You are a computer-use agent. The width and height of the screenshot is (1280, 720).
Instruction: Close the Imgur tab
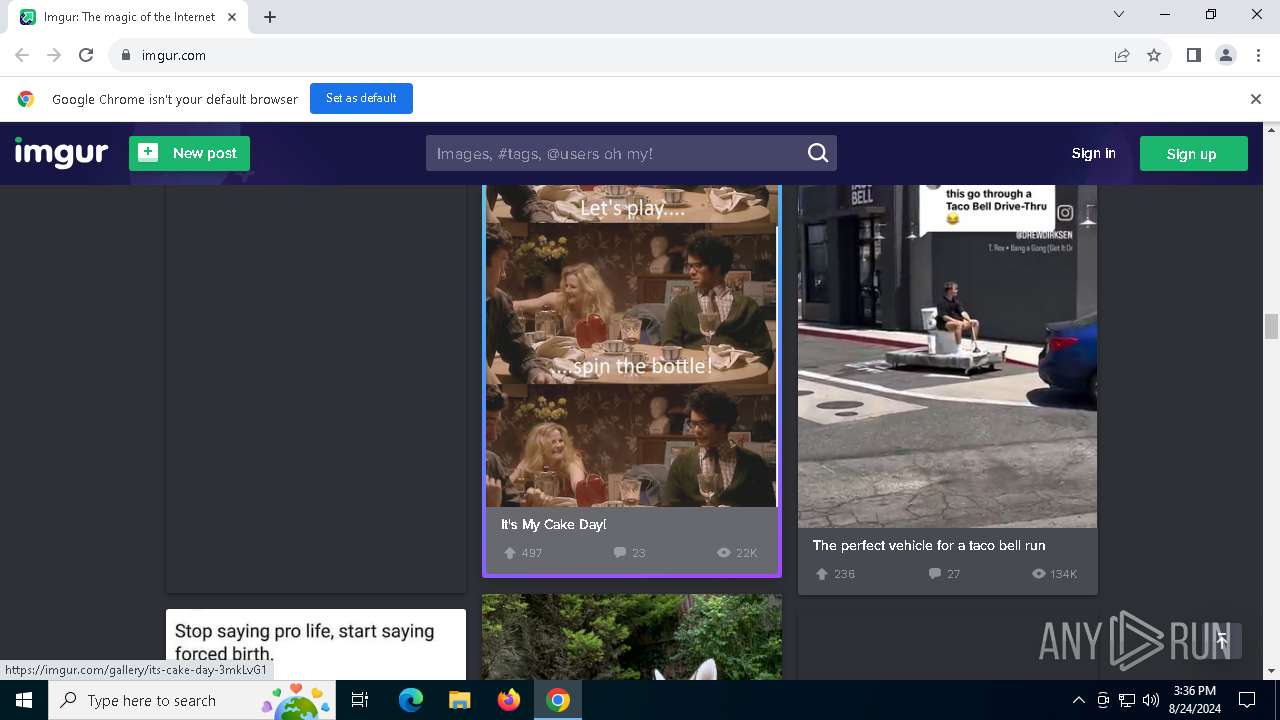[231, 17]
